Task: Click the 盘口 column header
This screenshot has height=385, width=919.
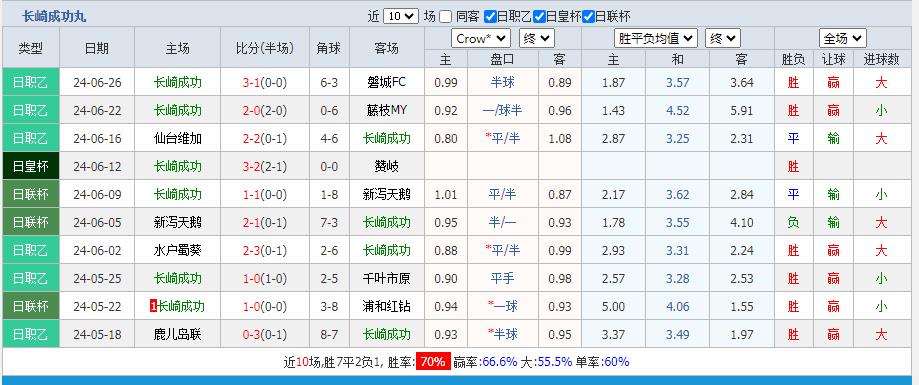Action: 502,59
